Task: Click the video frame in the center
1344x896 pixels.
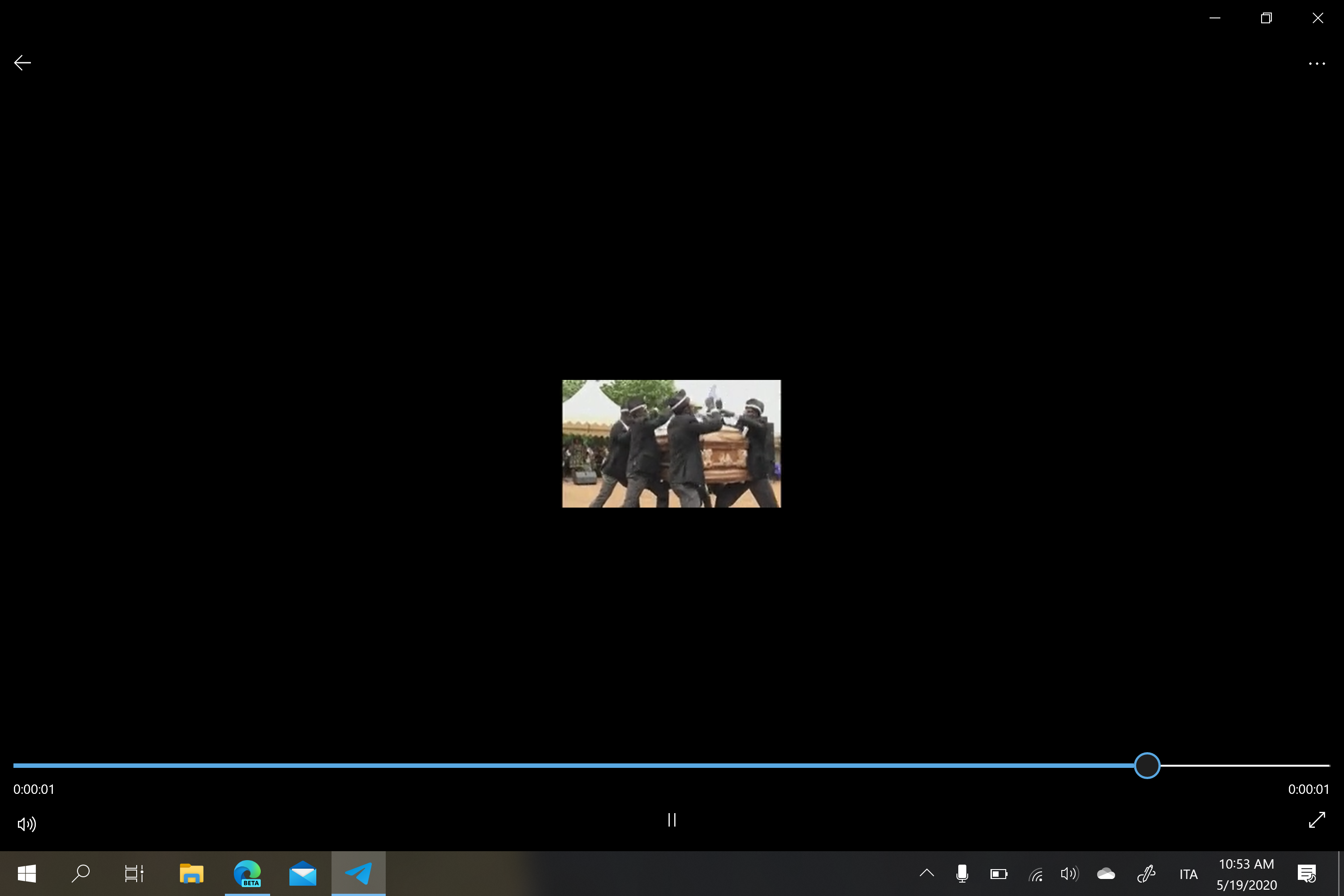Action: (672, 444)
